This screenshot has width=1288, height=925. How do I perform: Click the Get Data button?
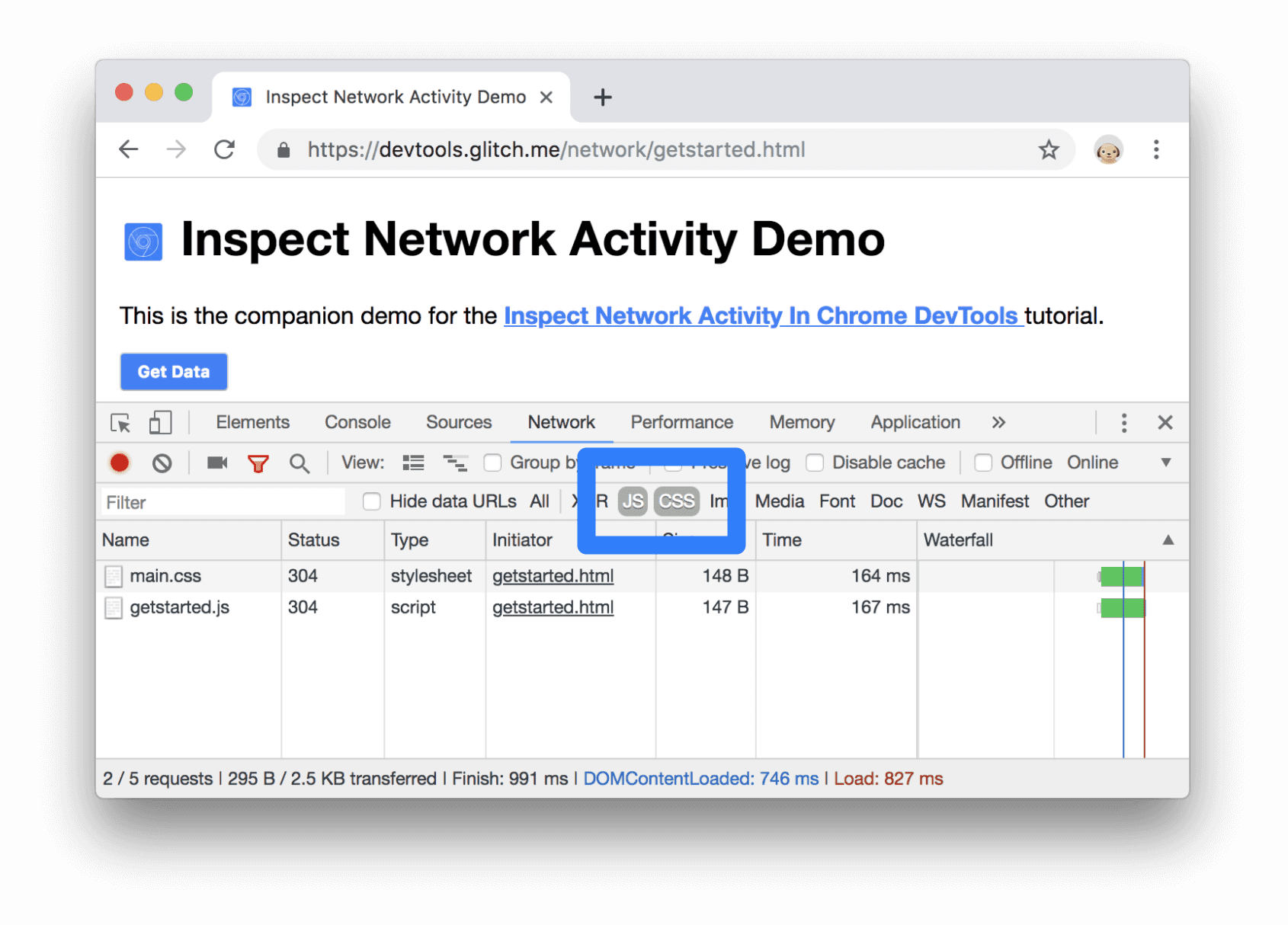(174, 372)
